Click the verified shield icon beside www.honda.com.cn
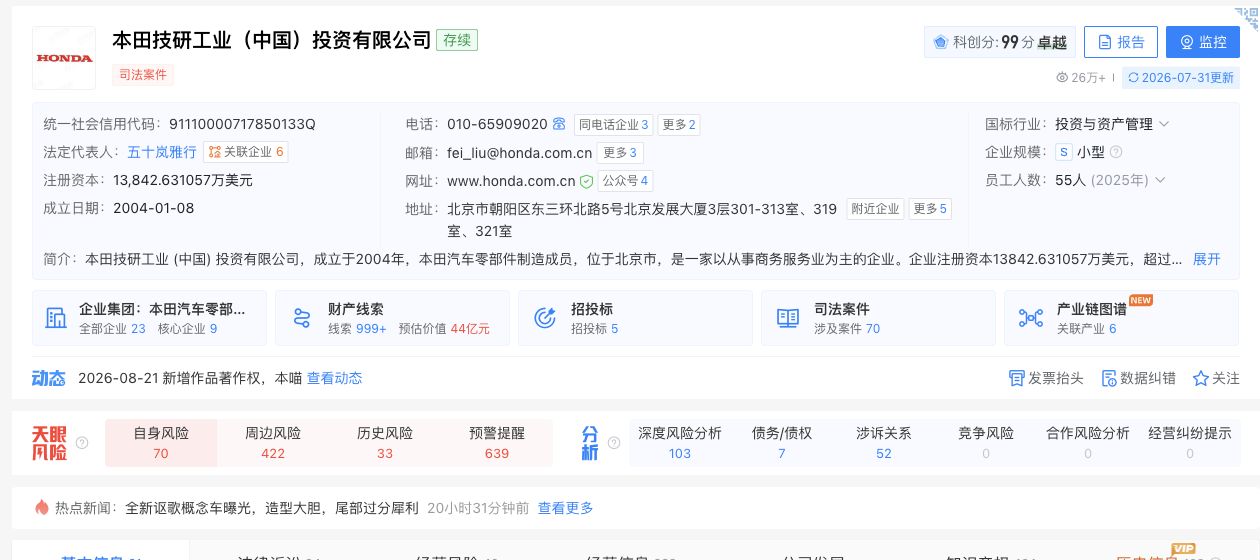Viewport: 1260px width, 560px height. pyautogui.click(x=587, y=181)
